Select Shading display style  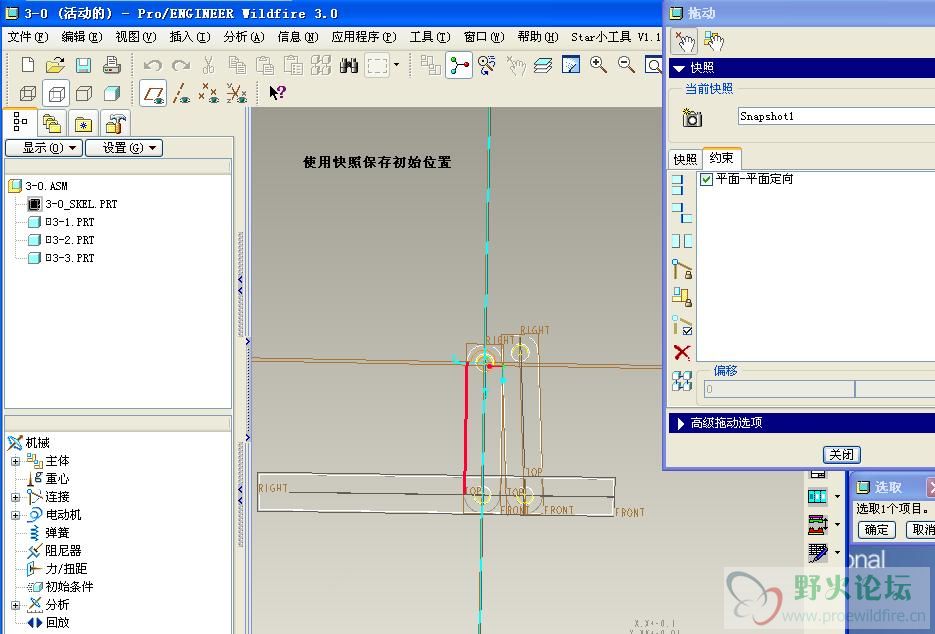(112, 93)
